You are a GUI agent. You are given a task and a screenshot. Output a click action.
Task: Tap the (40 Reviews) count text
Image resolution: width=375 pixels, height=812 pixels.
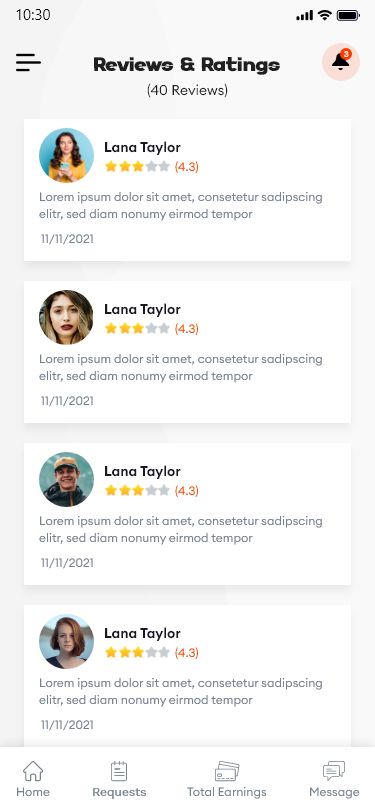pyautogui.click(x=188, y=90)
